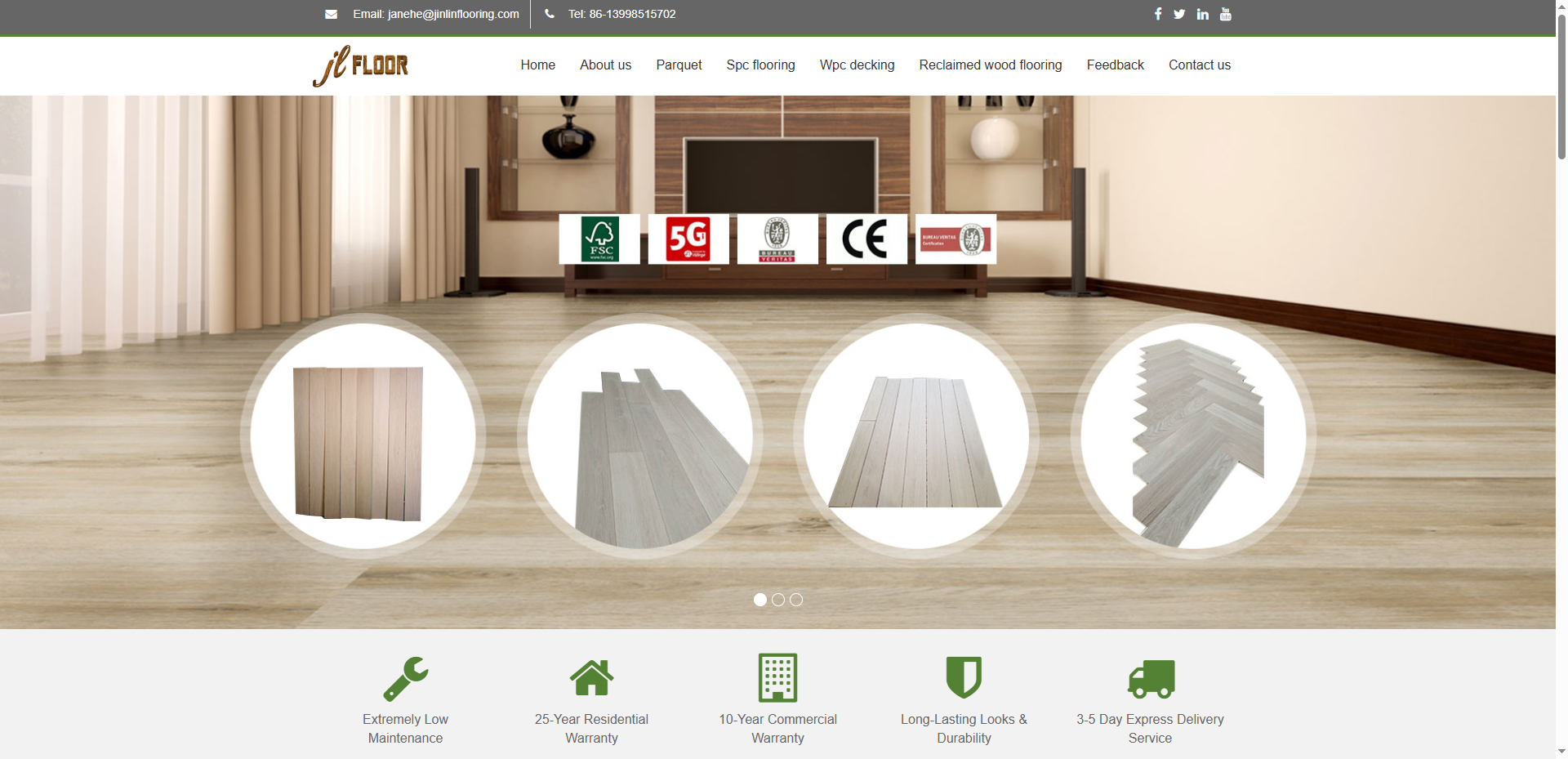Go to Spc flooring menu
Image resolution: width=1568 pixels, height=759 pixels.
pyautogui.click(x=760, y=65)
